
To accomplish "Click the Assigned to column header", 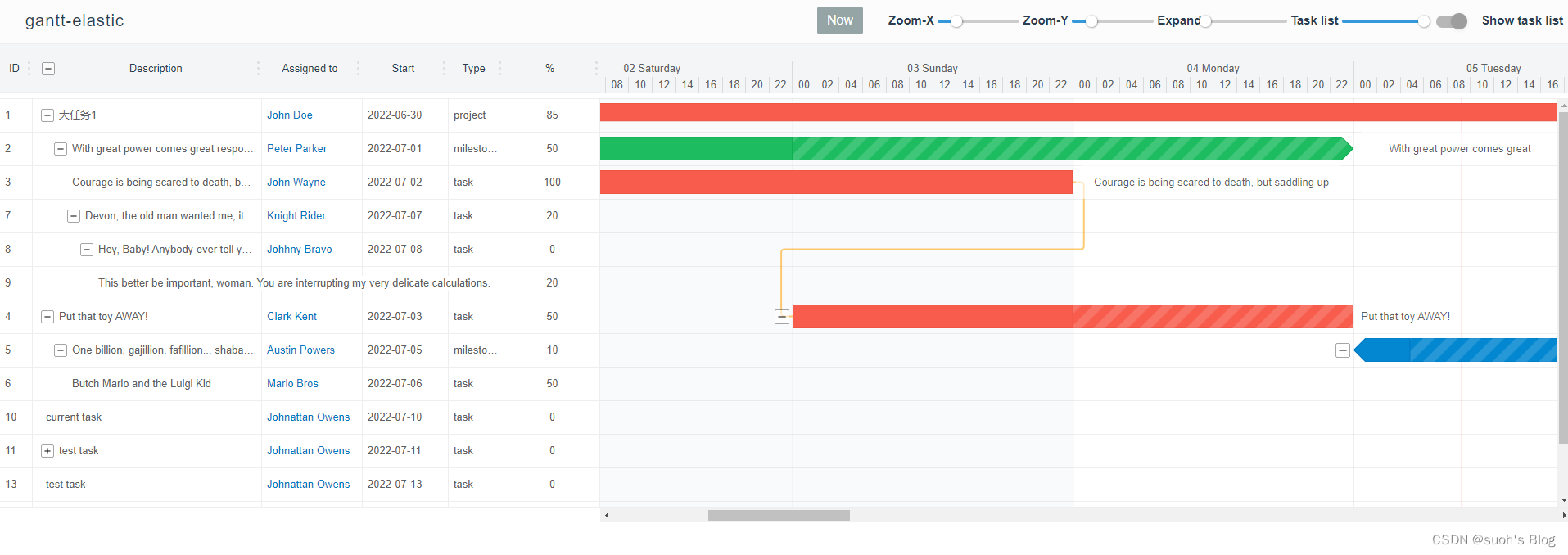I will pyautogui.click(x=310, y=69).
